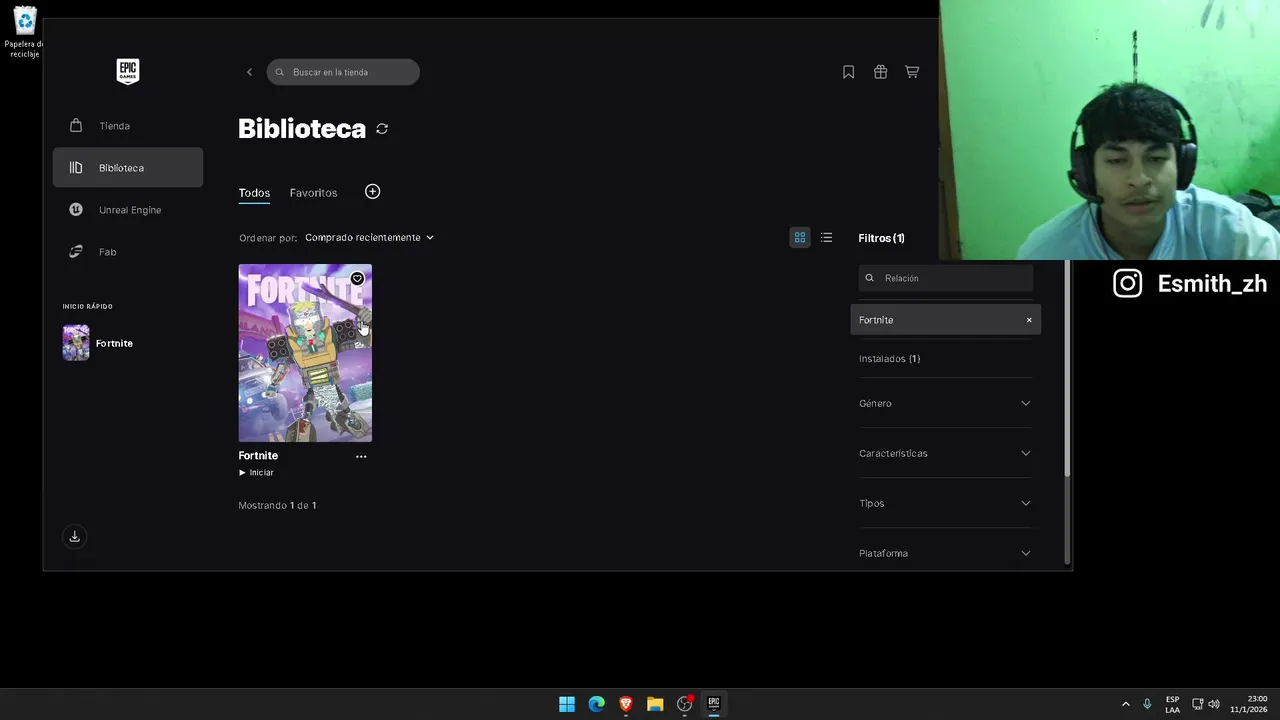Image resolution: width=1280 pixels, height=720 pixels.
Task: Click the search box 'Buscar en la tienda'
Action: coord(343,72)
